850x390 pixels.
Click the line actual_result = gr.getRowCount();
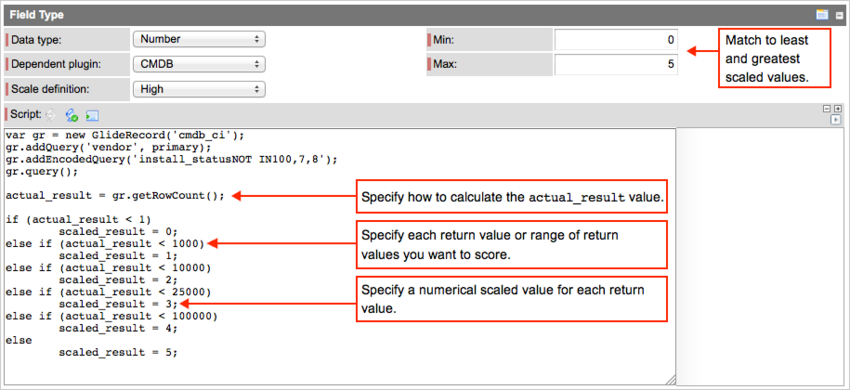point(115,196)
